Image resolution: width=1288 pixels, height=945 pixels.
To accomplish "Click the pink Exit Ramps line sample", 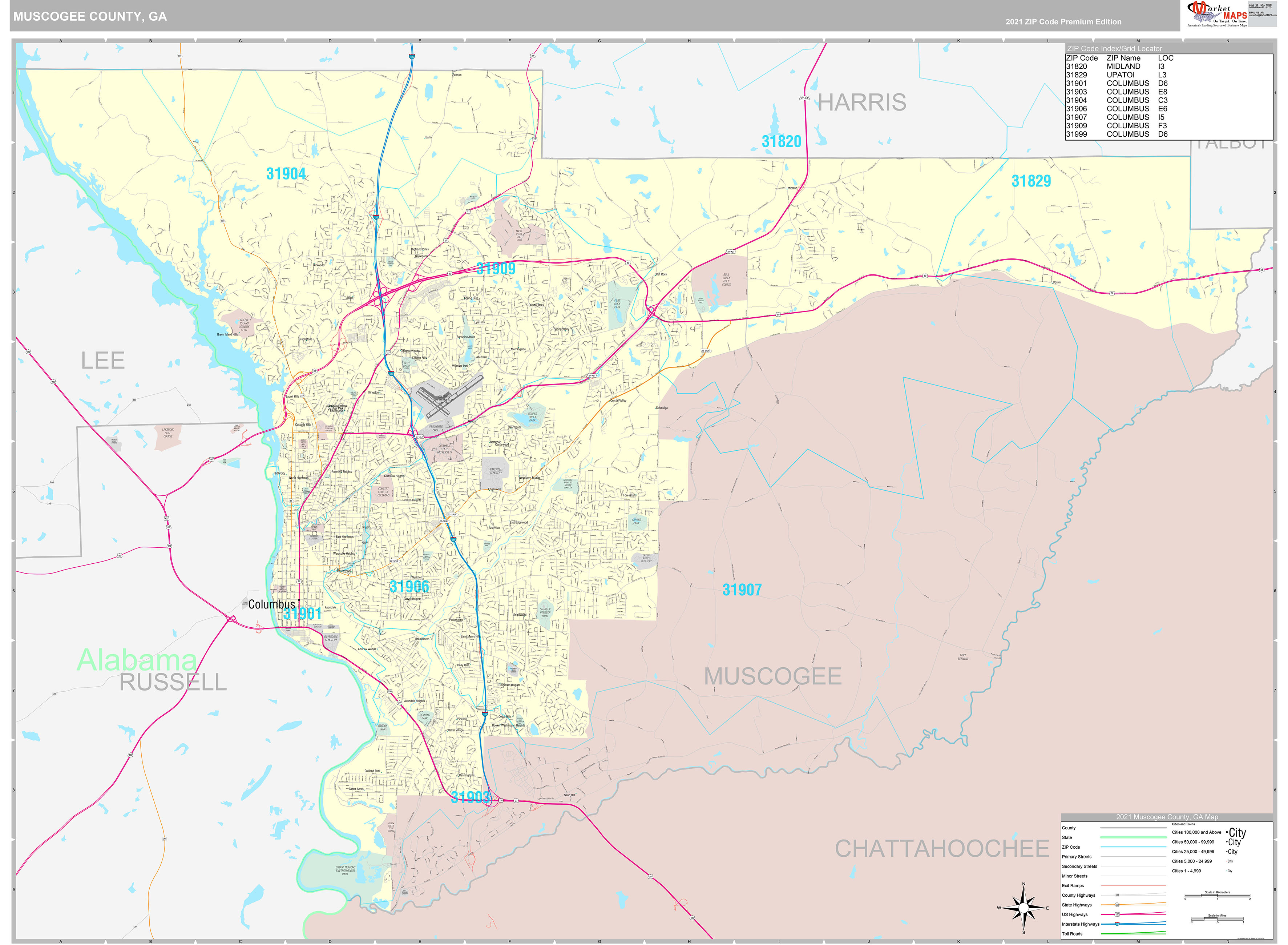I will coord(1134,885).
